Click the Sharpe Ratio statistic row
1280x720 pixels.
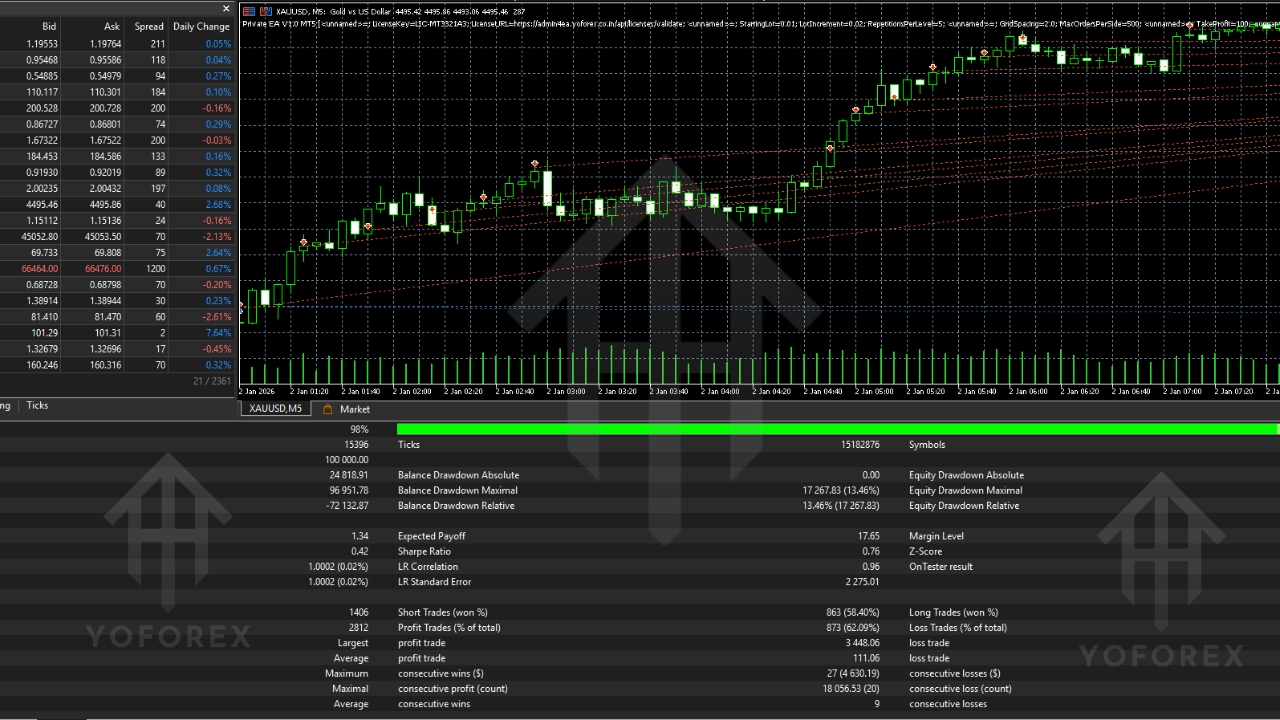[425, 551]
